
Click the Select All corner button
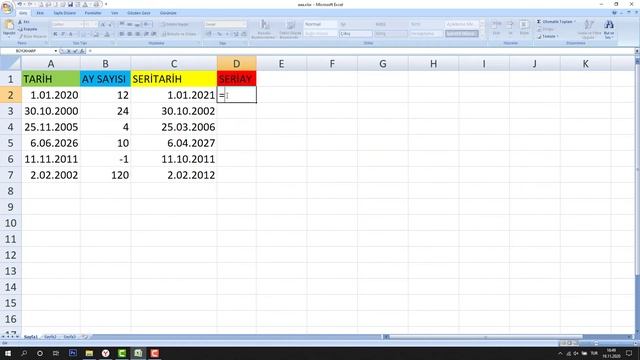[10, 64]
